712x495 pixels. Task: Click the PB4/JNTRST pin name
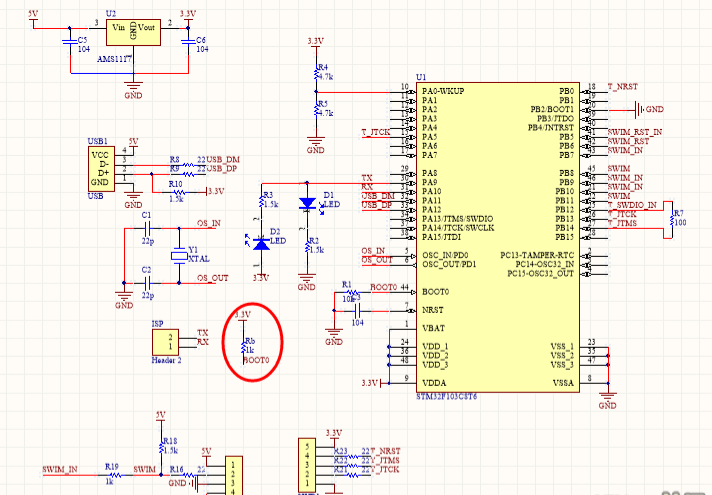click(551, 128)
